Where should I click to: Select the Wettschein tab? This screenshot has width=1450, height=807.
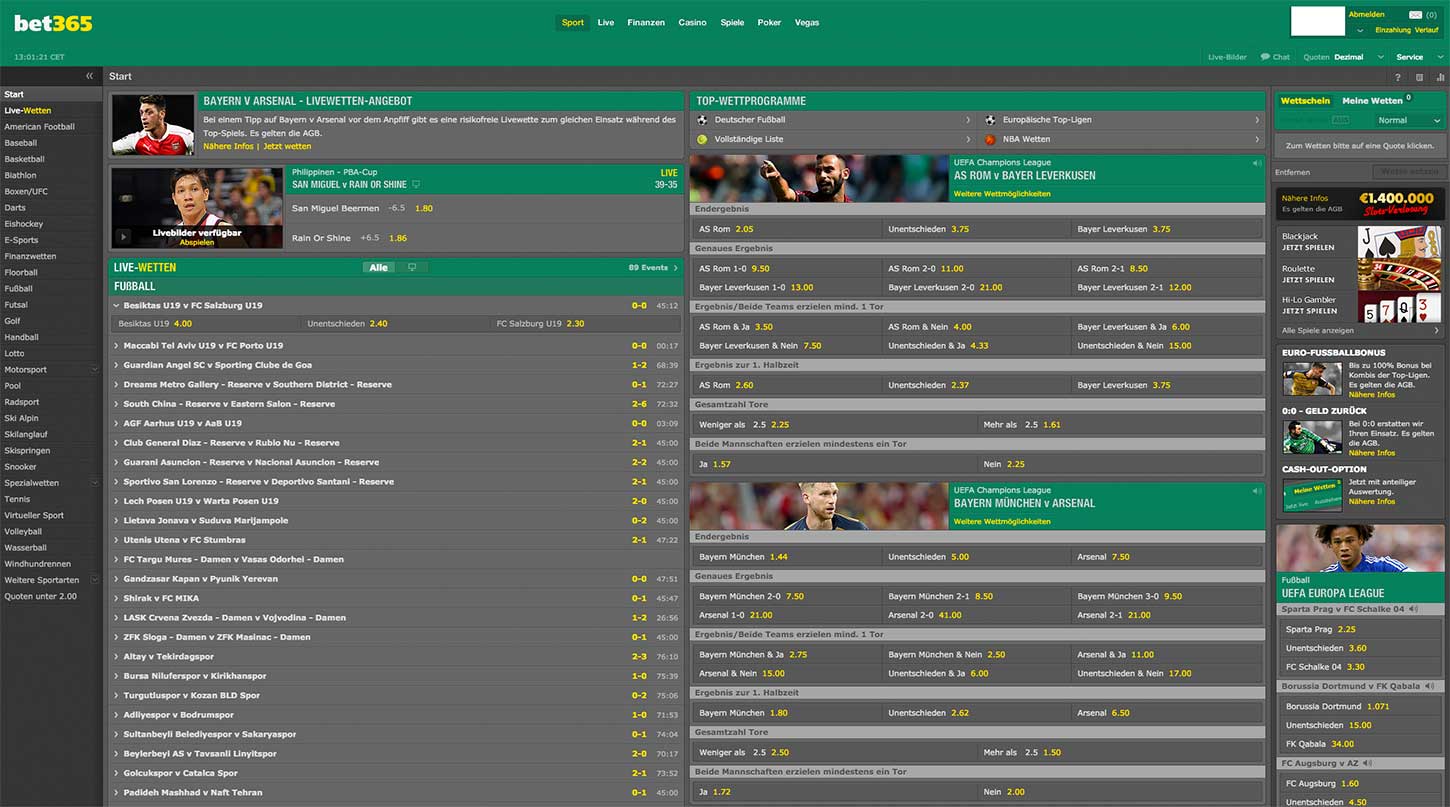[1305, 100]
